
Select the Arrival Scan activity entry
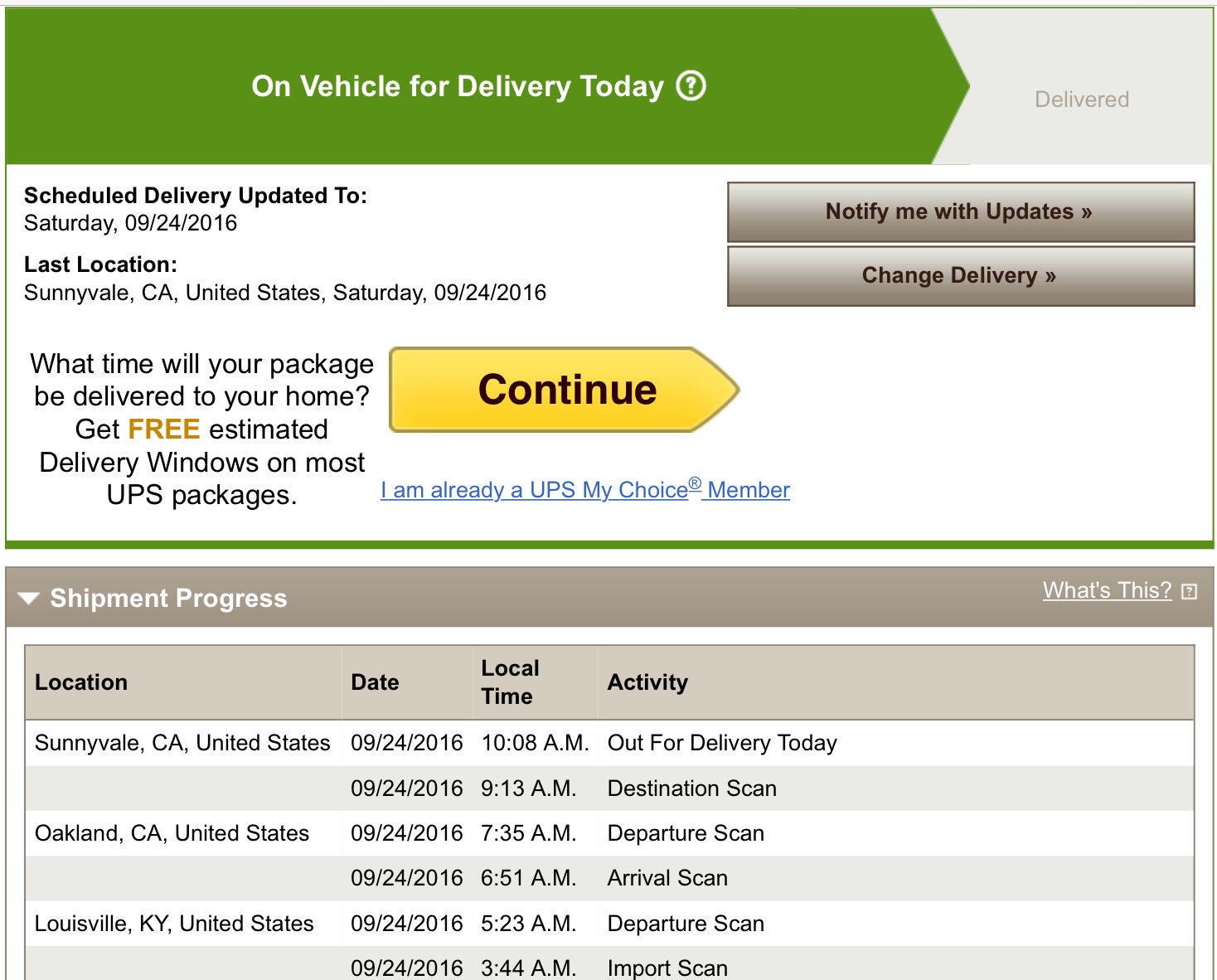(x=667, y=878)
